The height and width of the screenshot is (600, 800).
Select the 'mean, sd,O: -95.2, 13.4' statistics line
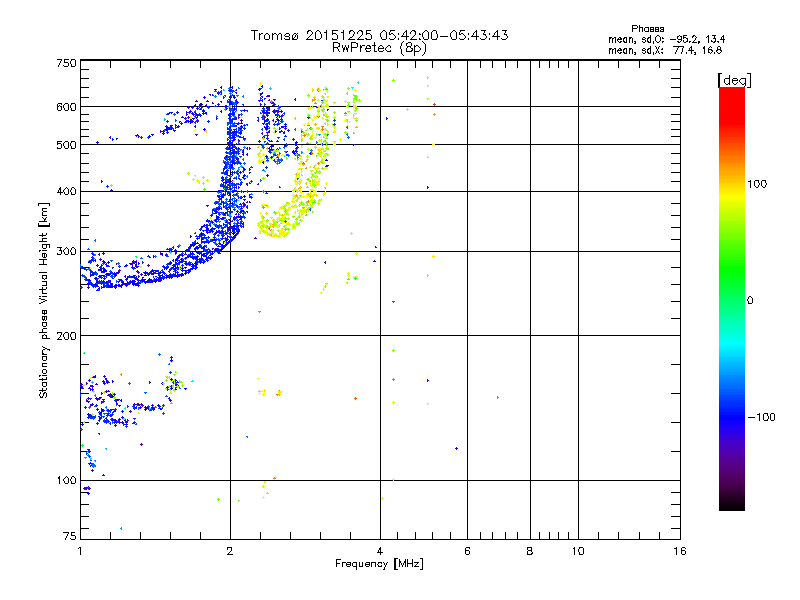(666, 39)
